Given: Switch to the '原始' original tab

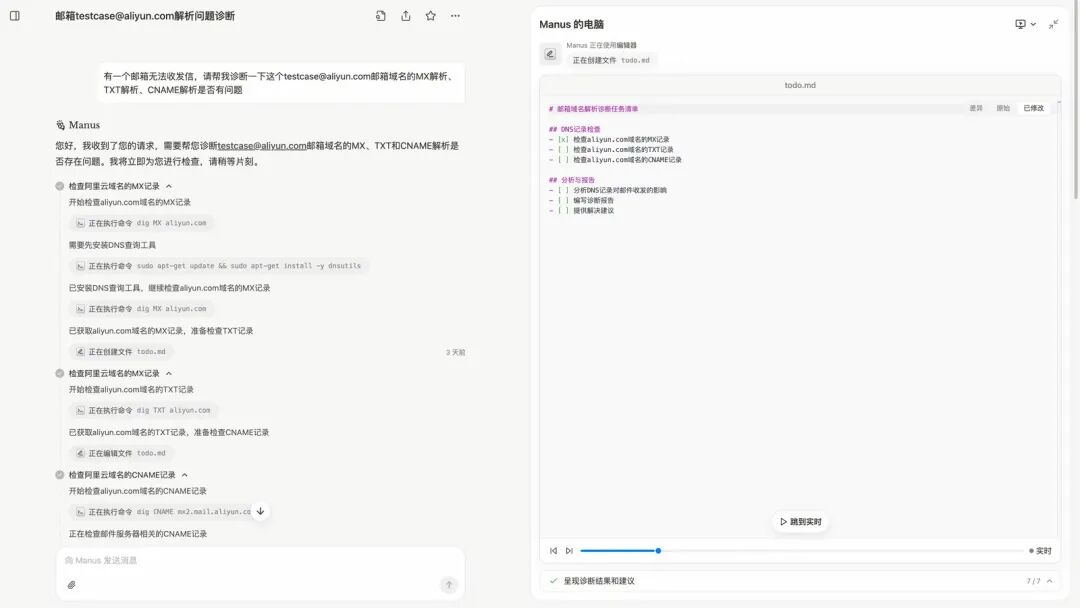Looking at the screenshot, I should 1003,108.
